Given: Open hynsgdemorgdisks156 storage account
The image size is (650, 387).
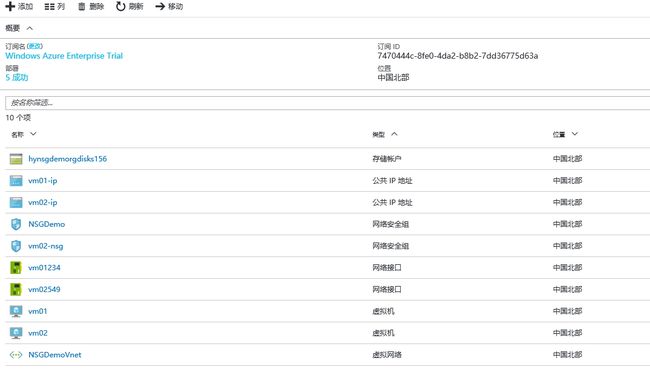Looking at the screenshot, I should click(x=68, y=159).
